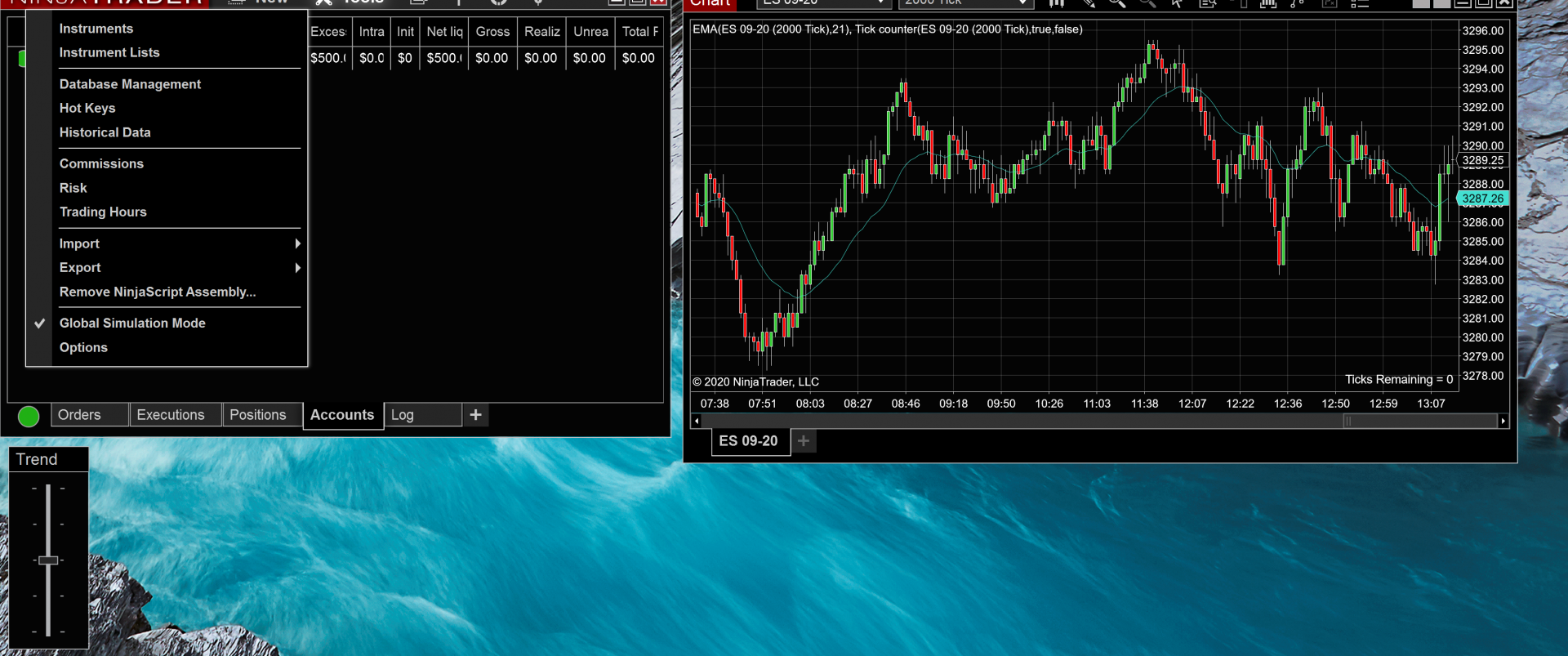
Task: Click the 3289.25 price marker
Action: point(1482,161)
